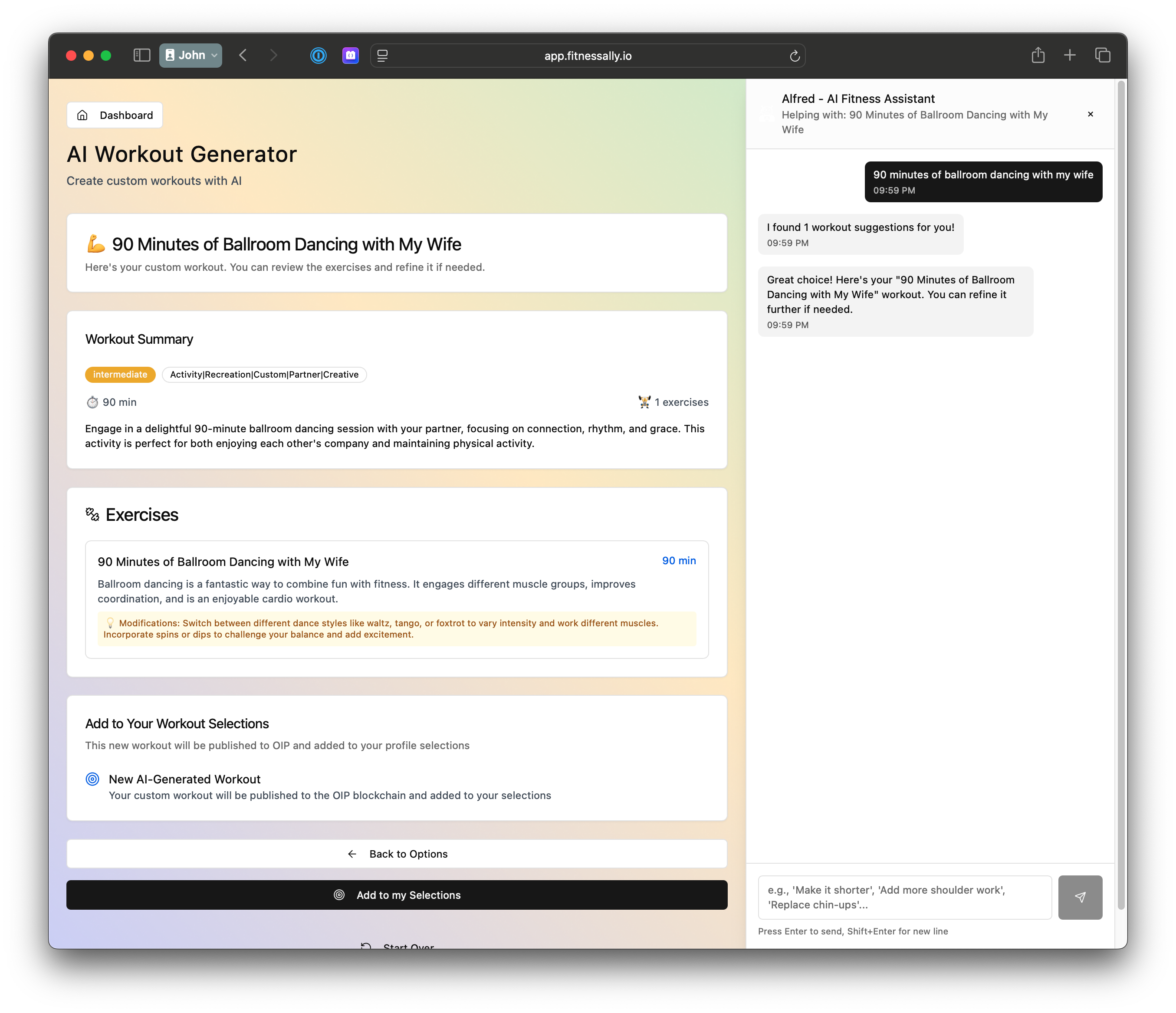Click the Back to Options button

[397, 854]
